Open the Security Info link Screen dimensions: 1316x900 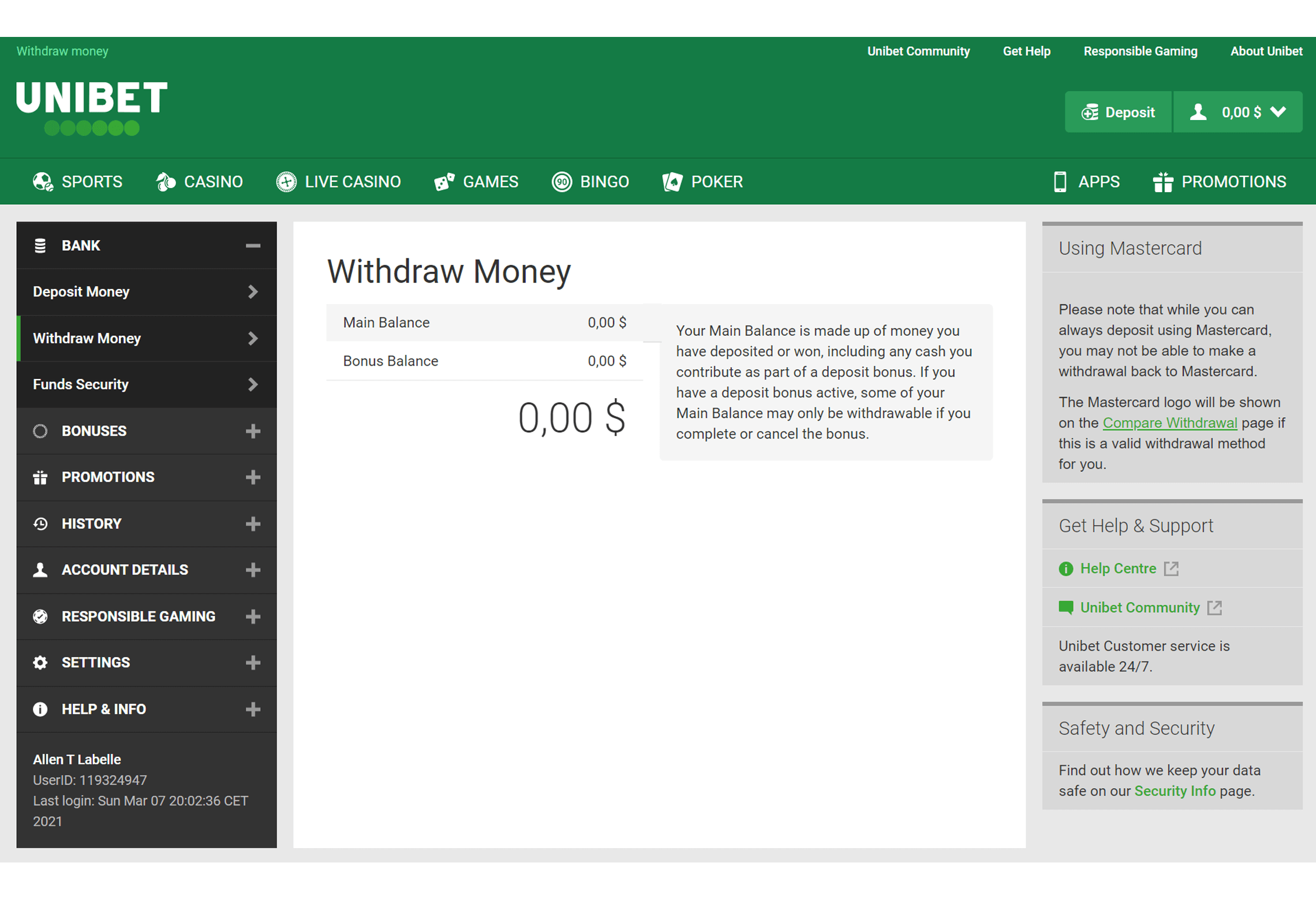coord(1175,791)
